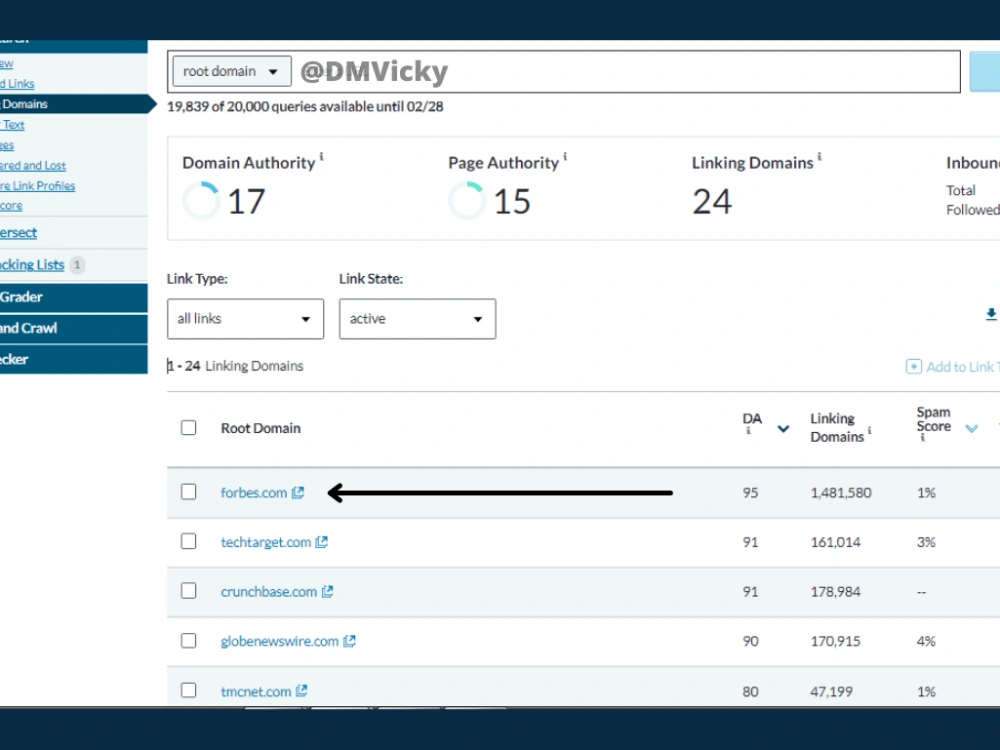Click the queries available status text
Image resolution: width=1000 pixels, height=750 pixels.
click(305, 107)
